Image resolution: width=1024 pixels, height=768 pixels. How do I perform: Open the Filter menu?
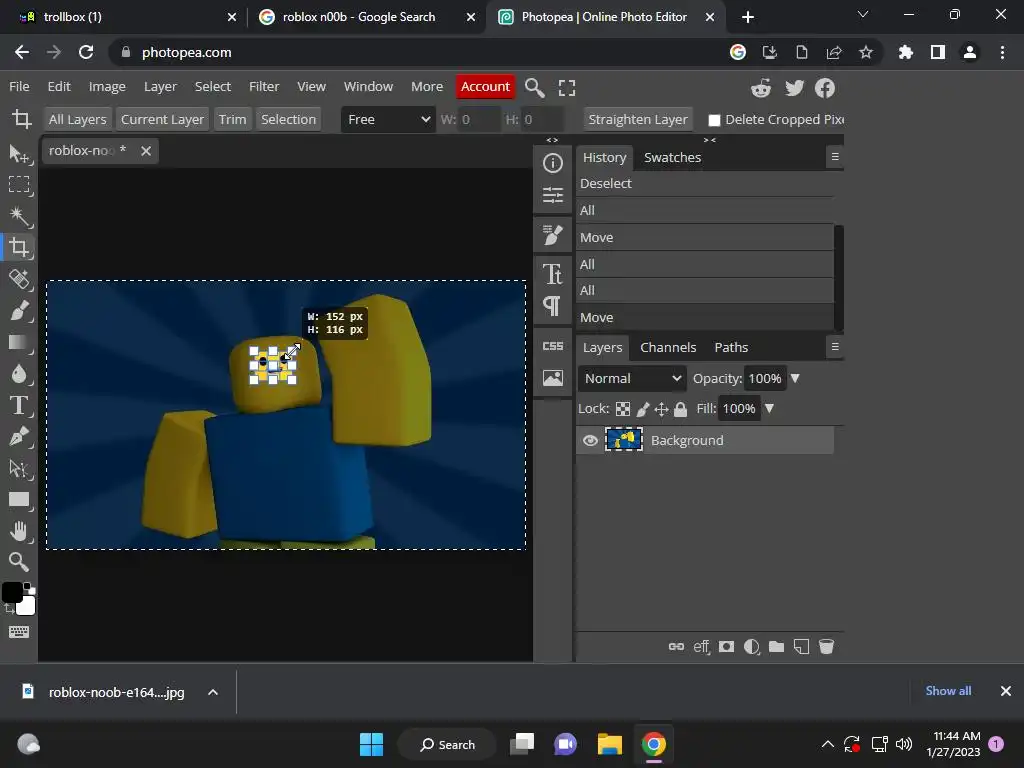264,86
